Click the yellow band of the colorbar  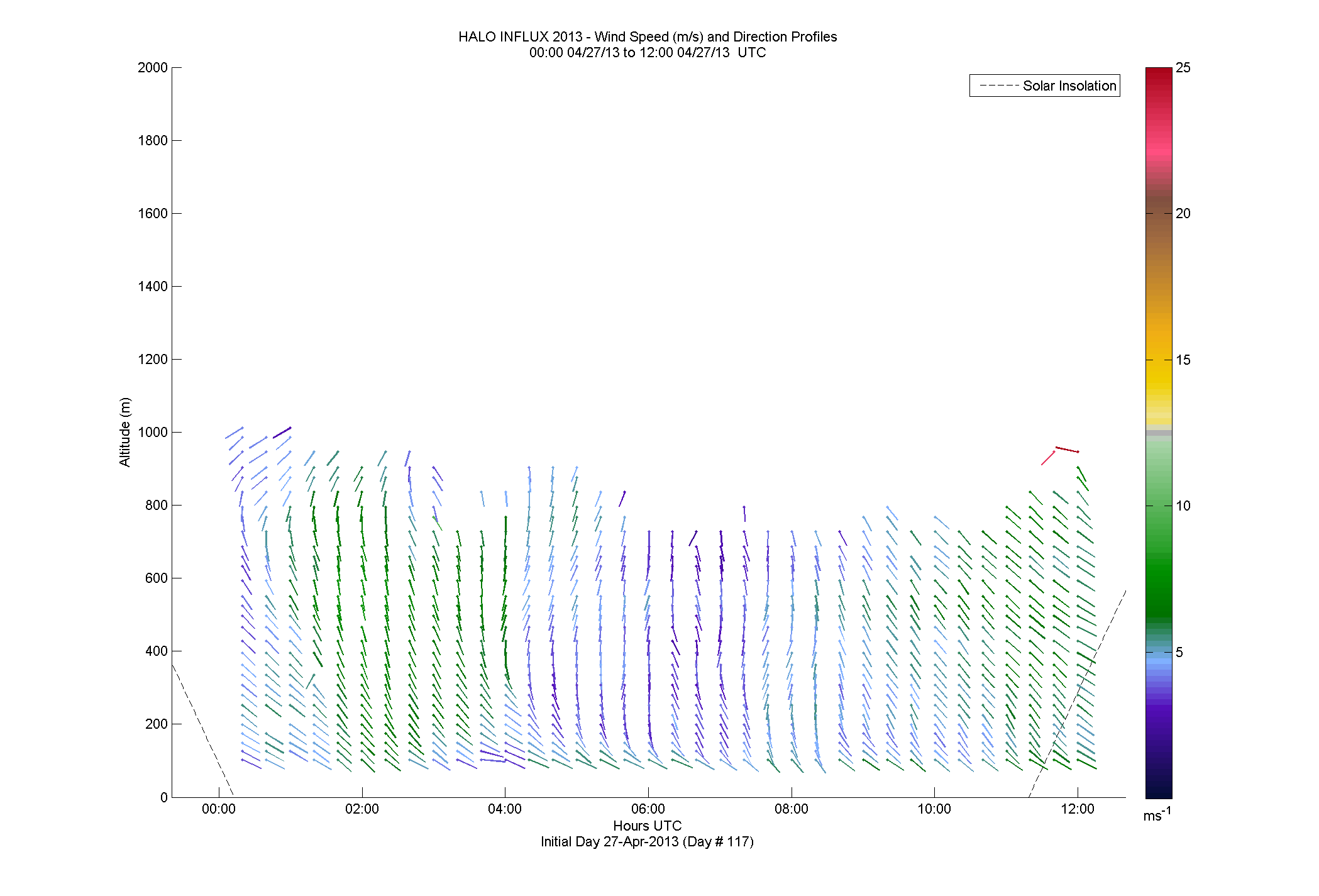coord(1159,377)
